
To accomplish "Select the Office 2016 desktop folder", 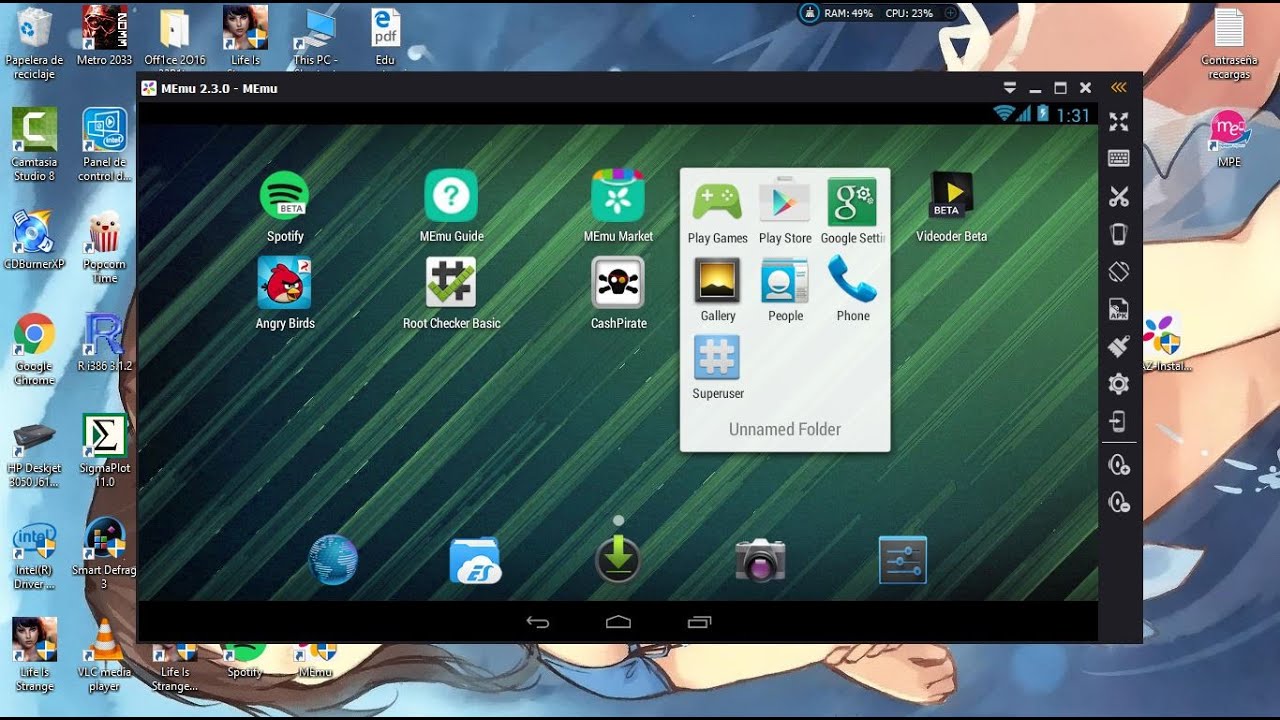I will [175, 36].
